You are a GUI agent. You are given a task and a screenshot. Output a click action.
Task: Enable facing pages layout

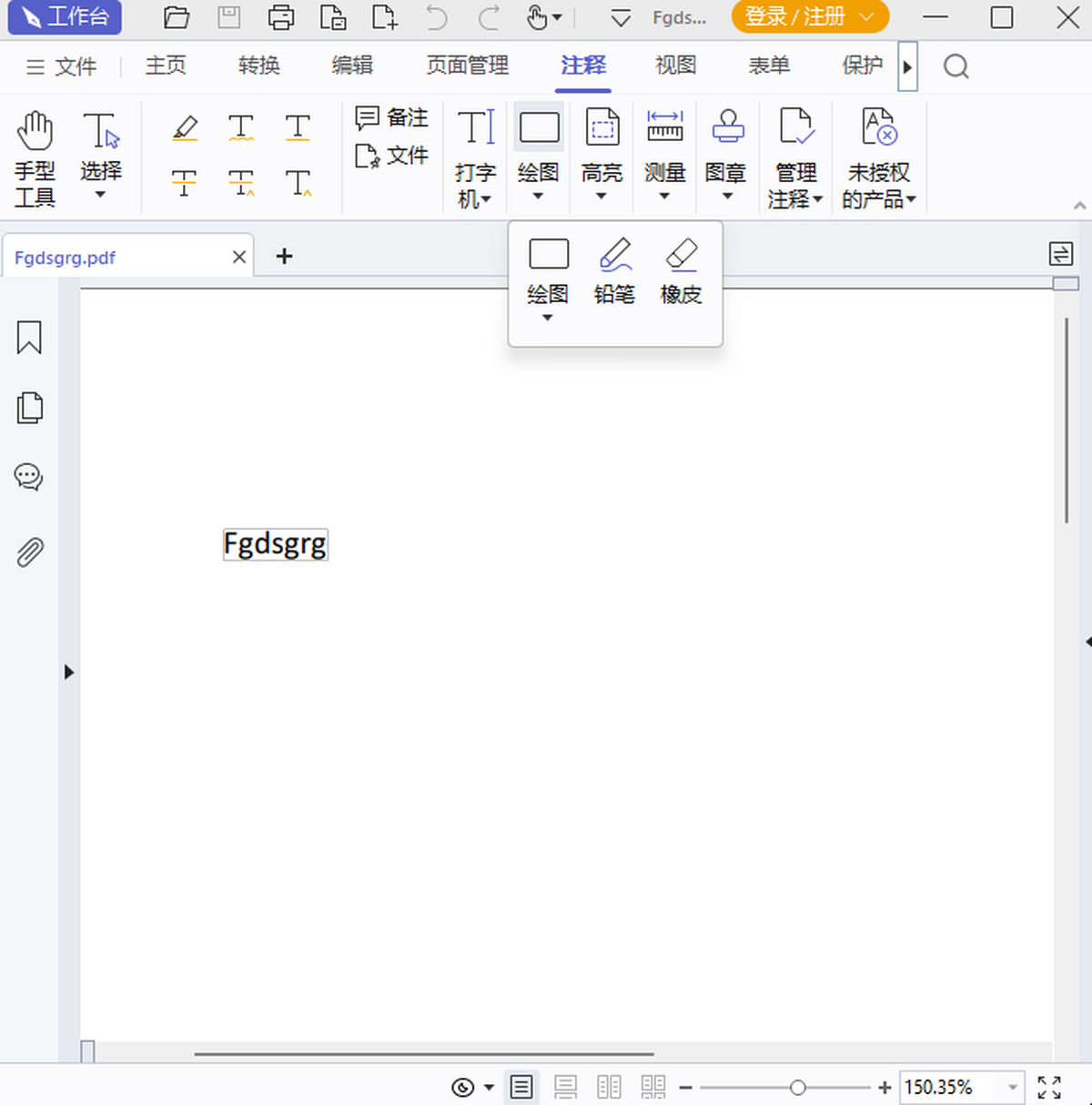pos(609,1086)
